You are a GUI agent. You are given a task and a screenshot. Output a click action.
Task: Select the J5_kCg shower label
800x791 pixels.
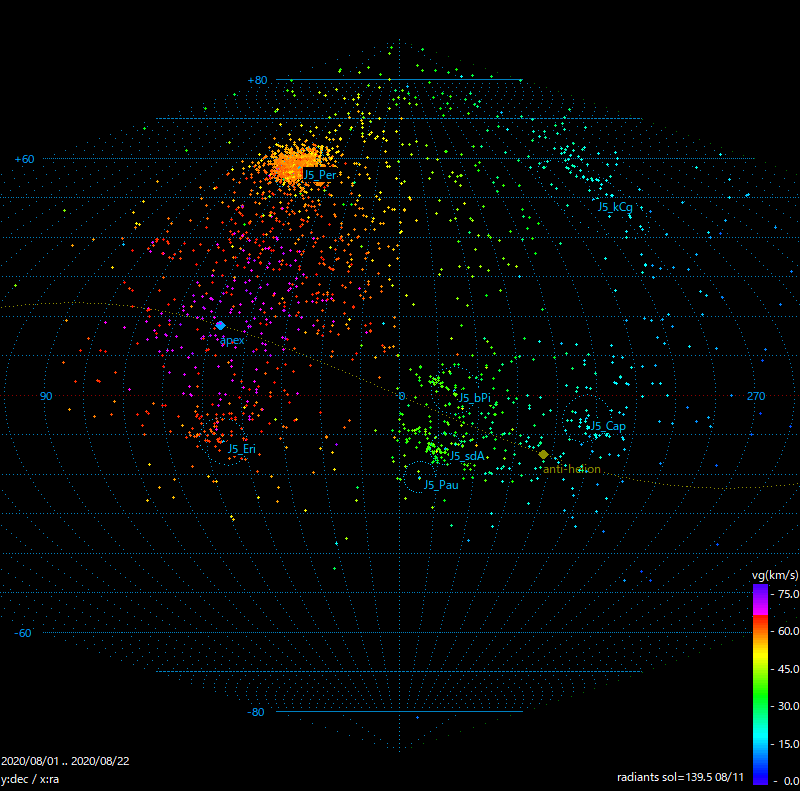click(x=615, y=207)
